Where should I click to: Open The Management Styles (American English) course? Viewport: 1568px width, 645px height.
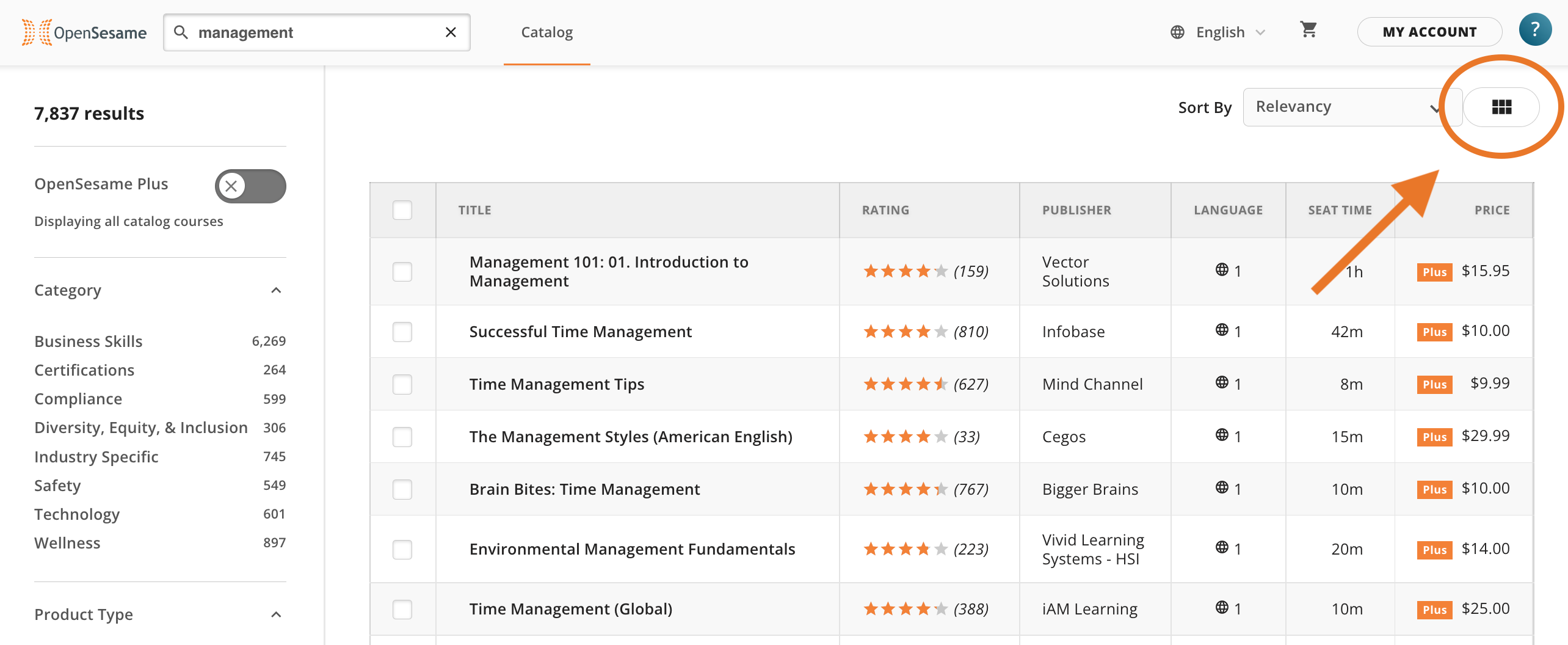click(x=631, y=437)
